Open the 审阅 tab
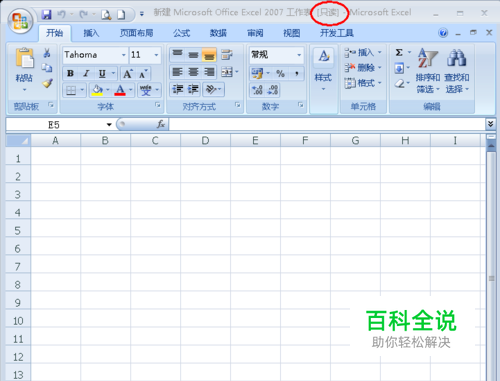Image resolution: width=500 pixels, height=381 pixels. 255,33
